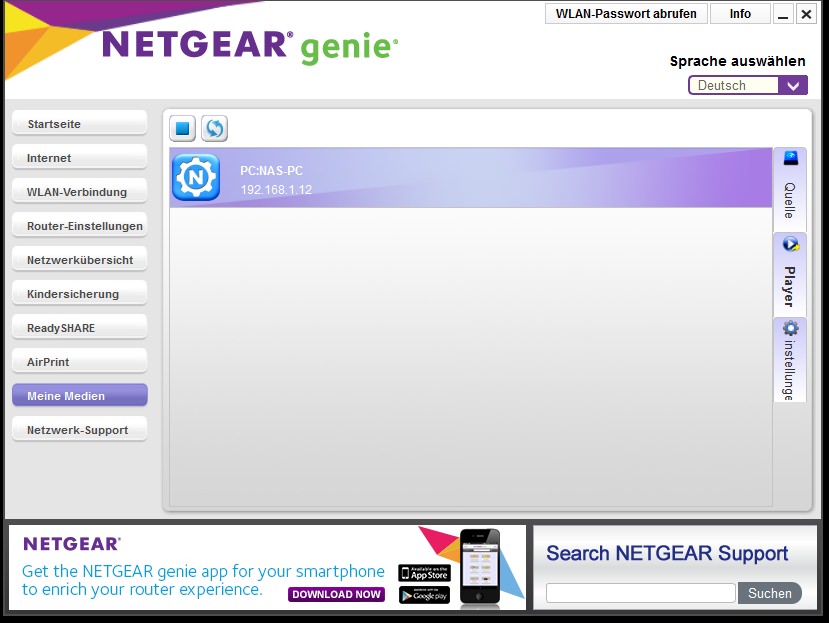Open Netzwerk-Support page
This screenshot has height=623, width=829.
[x=80, y=430]
